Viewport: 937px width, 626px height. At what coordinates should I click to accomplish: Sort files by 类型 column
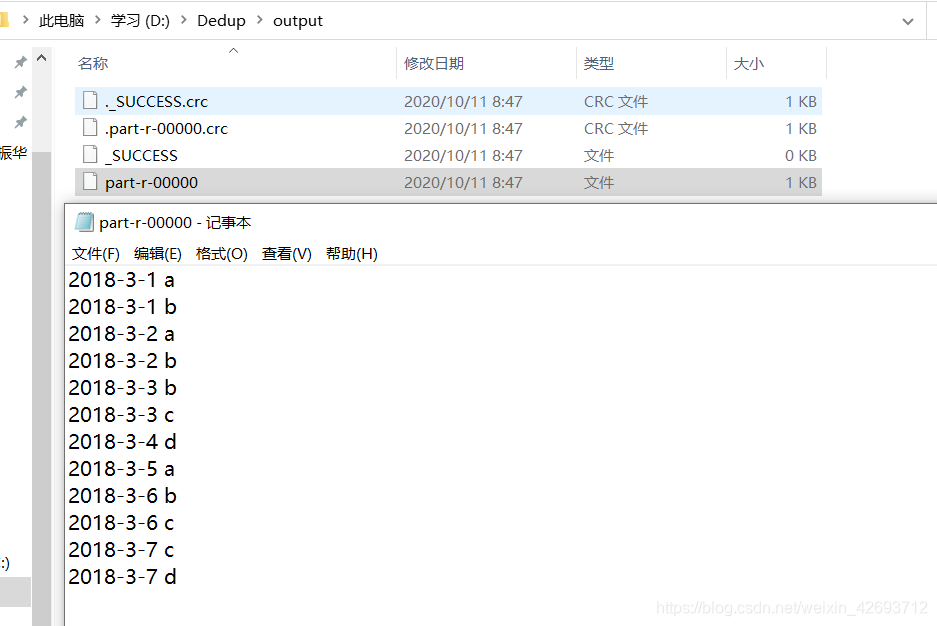coord(599,63)
